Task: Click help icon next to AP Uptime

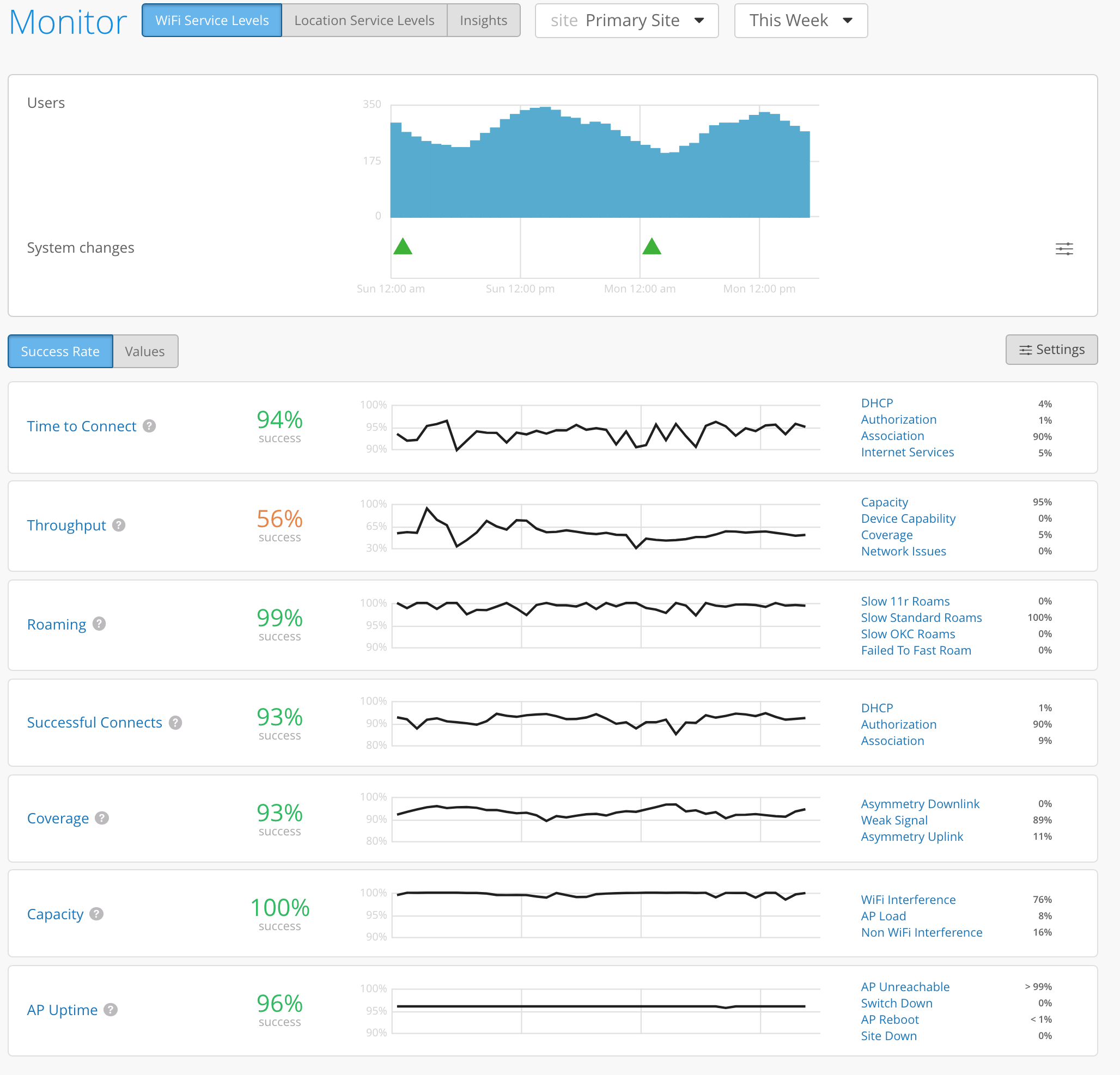Action: pos(111,1010)
